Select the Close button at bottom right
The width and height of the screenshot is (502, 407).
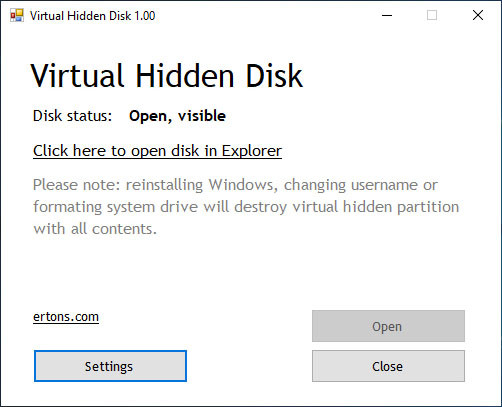[x=388, y=366]
